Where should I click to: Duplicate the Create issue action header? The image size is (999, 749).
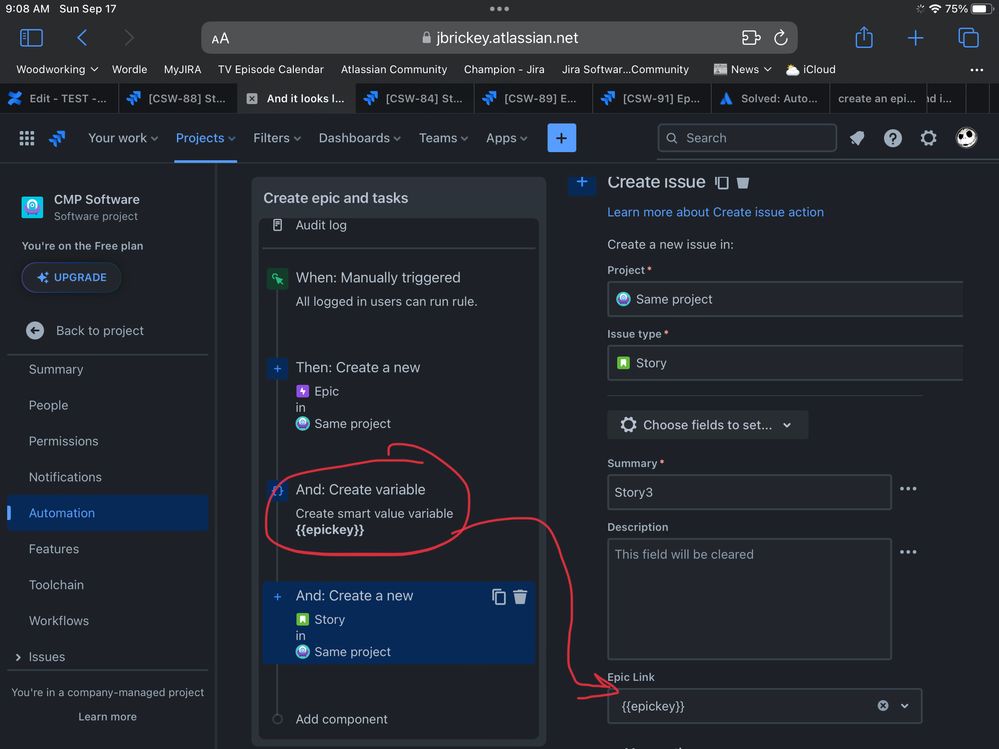tap(722, 183)
